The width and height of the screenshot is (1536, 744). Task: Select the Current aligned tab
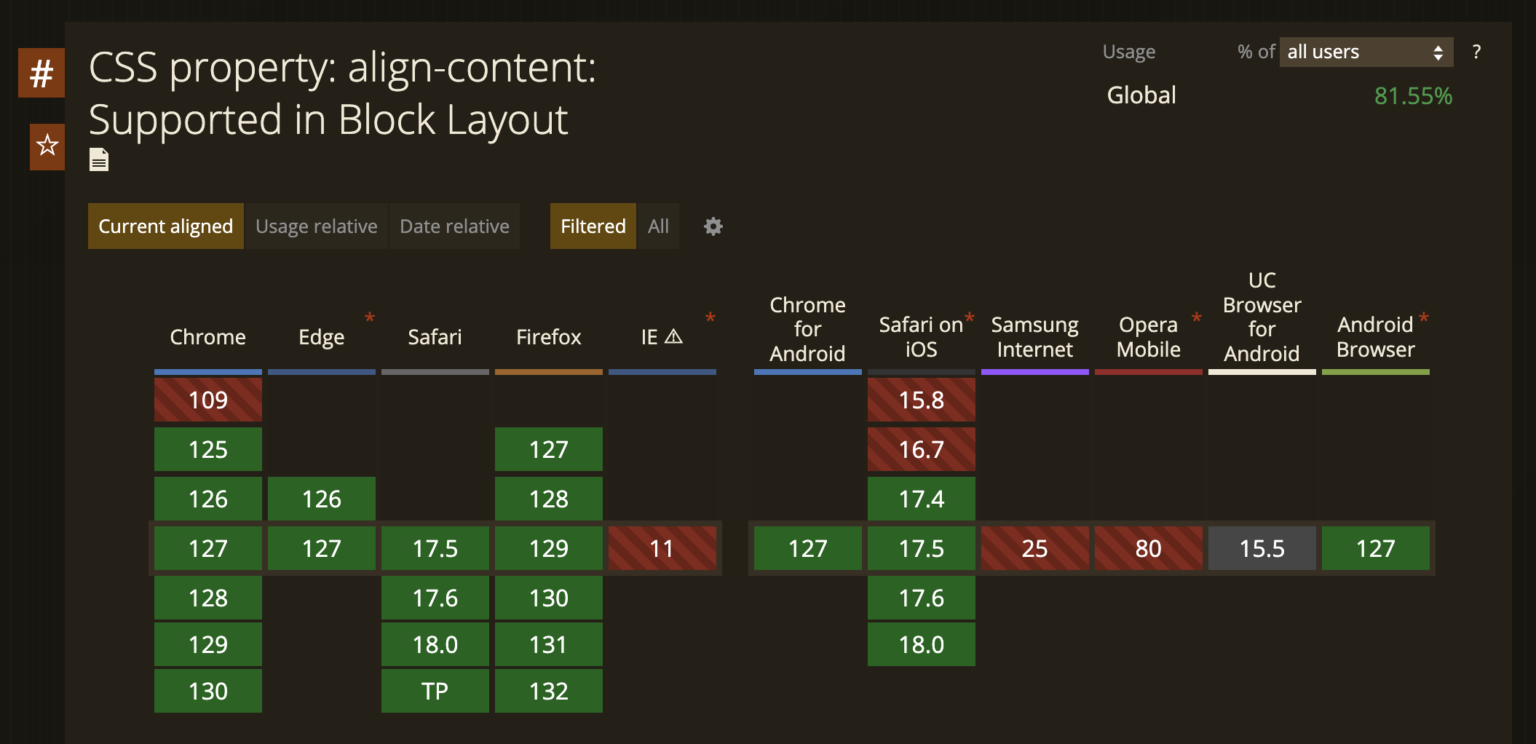click(x=165, y=226)
